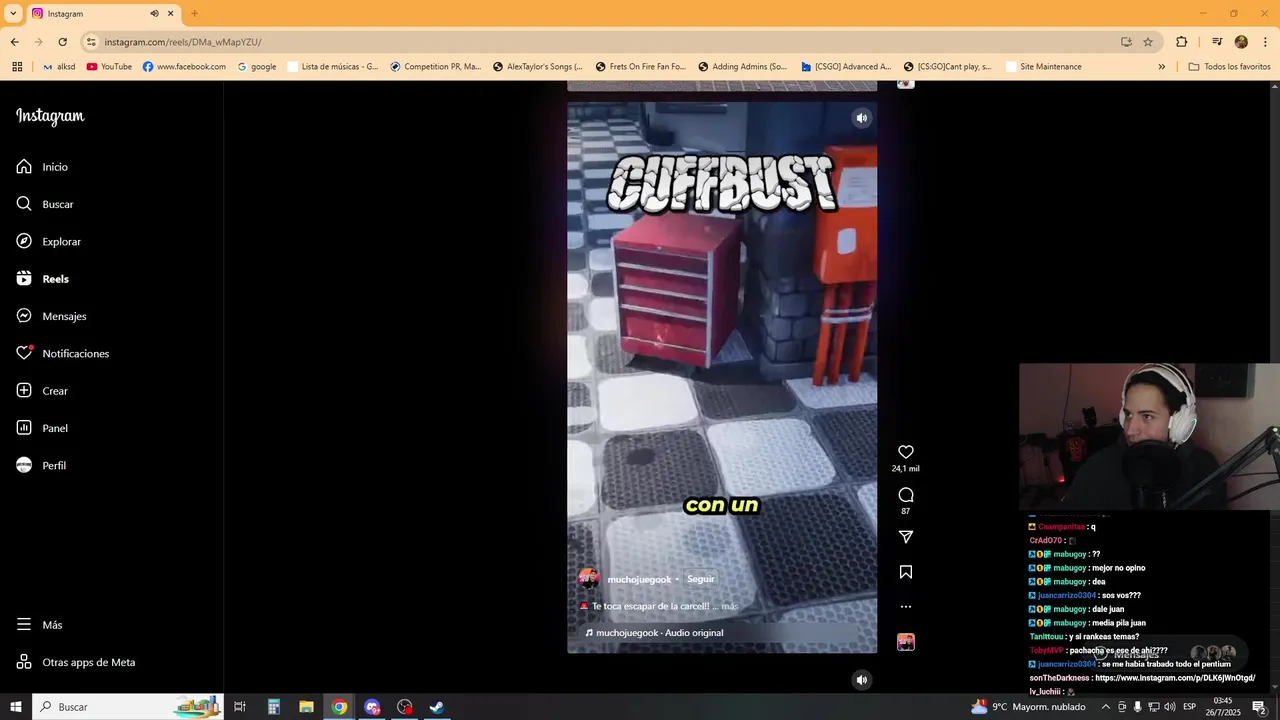
Task: Click the browser back arrow
Action: (14, 42)
